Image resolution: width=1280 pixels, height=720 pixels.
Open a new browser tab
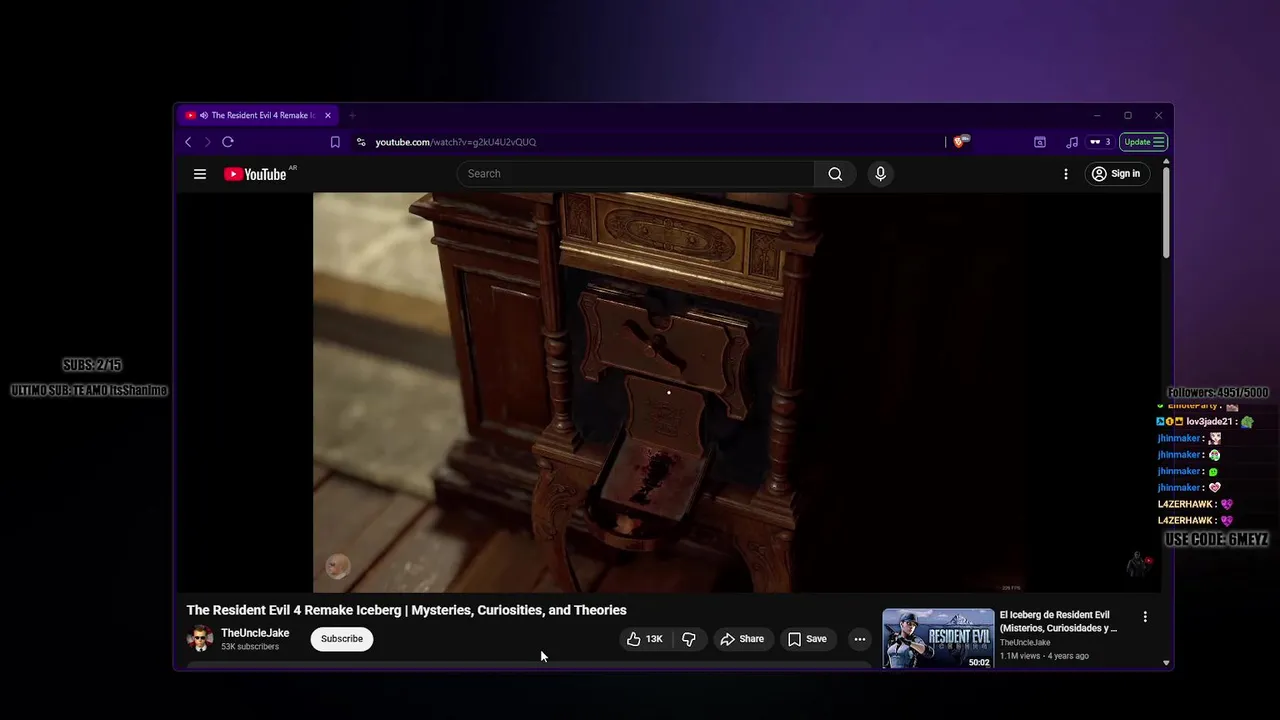[x=352, y=115]
